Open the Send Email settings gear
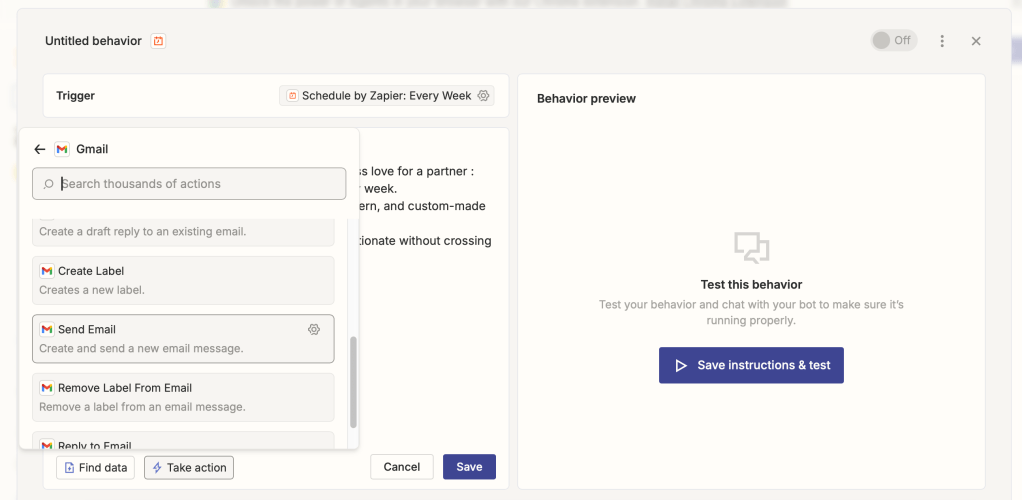The width and height of the screenshot is (1022, 500). [314, 329]
